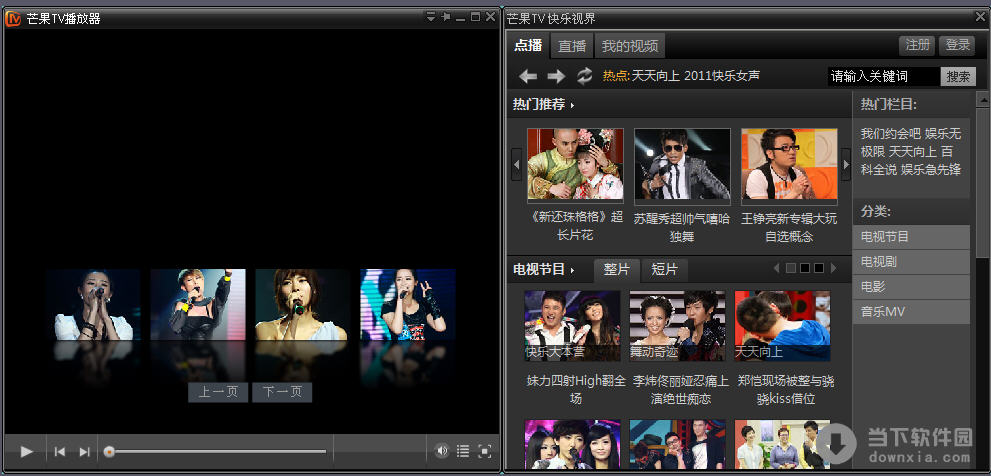Click title 妹力四射High翻全场
Viewport: 991px width, 476px height.
[x=576, y=390]
